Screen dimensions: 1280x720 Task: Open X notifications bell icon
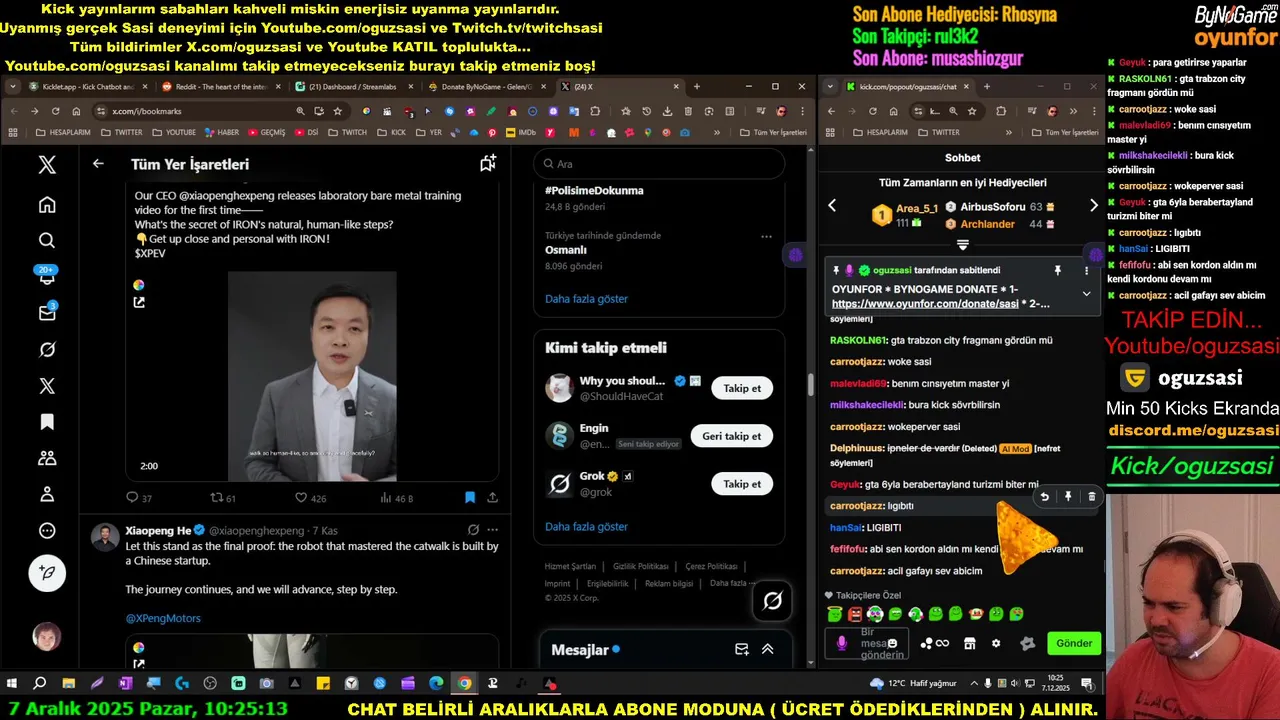point(47,278)
